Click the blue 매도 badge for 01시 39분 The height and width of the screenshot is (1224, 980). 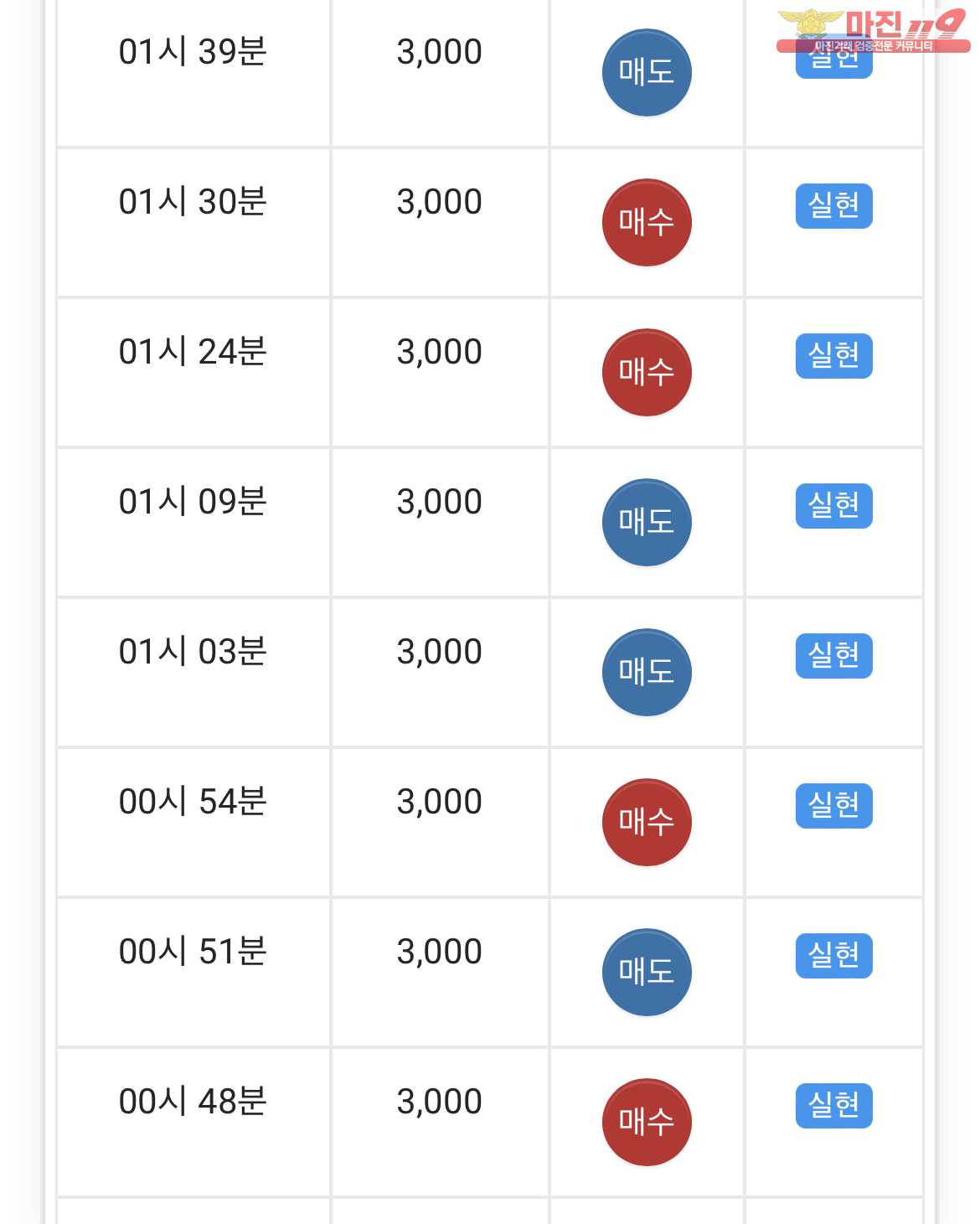click(647, 73)
